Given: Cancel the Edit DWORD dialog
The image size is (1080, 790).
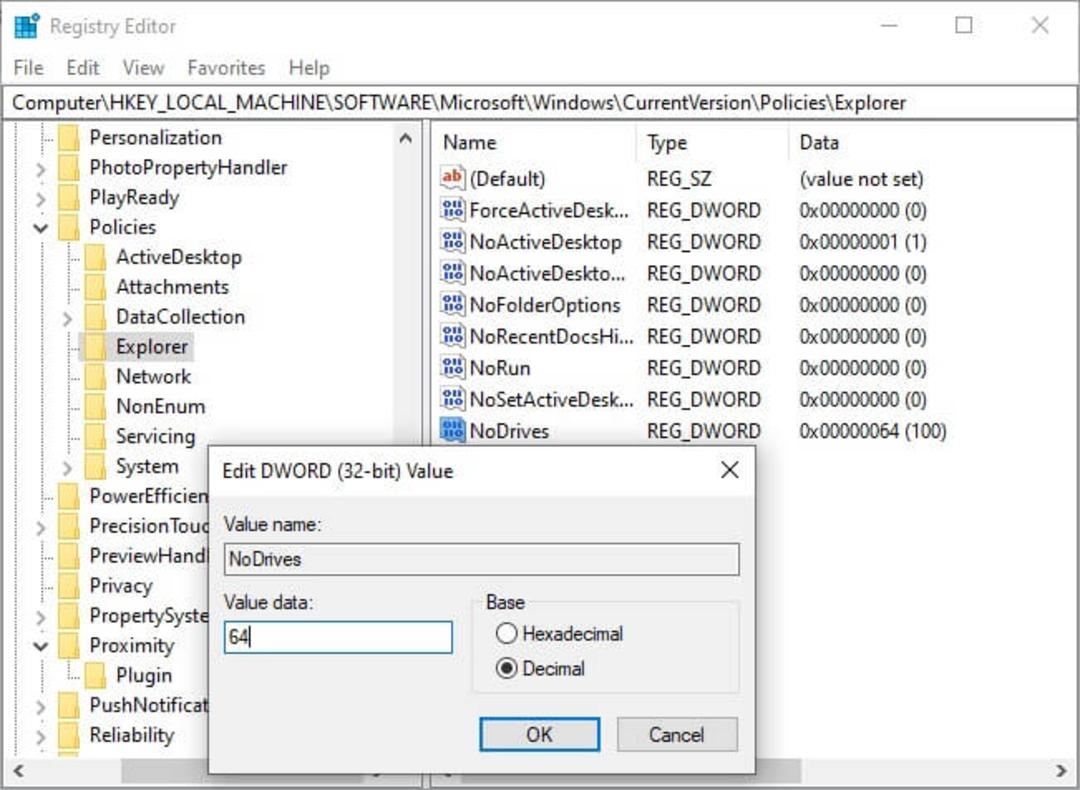Looking at the screenshot, I should (x=676, y=734).
